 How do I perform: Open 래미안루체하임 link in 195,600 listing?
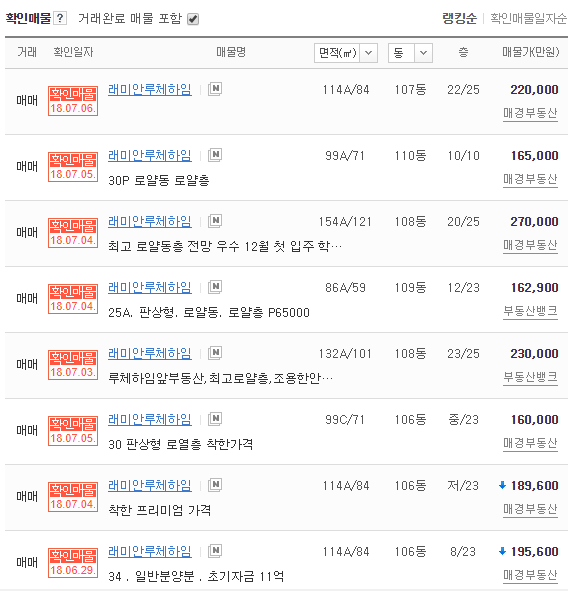point(150,551)
